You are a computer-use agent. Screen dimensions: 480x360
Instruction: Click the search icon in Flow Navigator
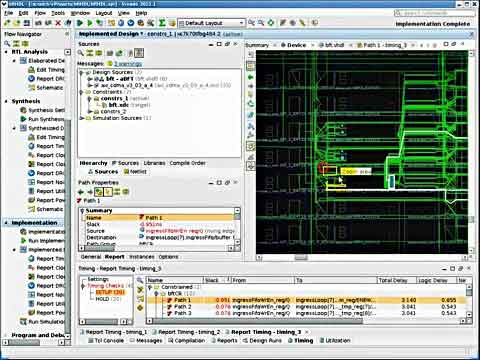(x=7, y=44)
